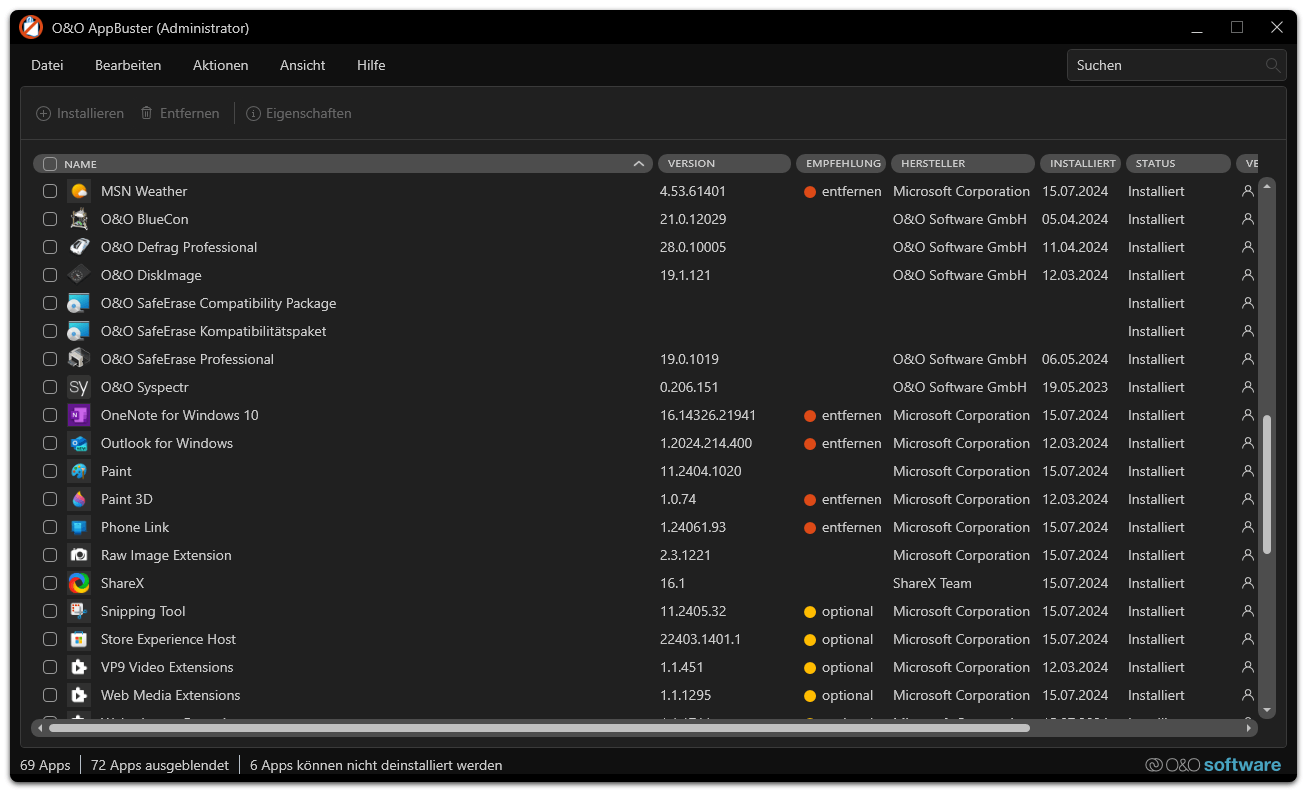Click the Web Media Extensions icon
This screenshot has height=792, width=1307.
coord(79,695)
